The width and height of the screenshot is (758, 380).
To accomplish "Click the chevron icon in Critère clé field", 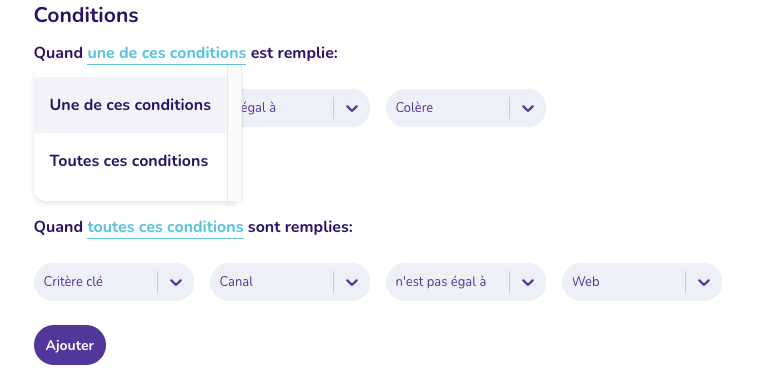I will click(176, 282).
